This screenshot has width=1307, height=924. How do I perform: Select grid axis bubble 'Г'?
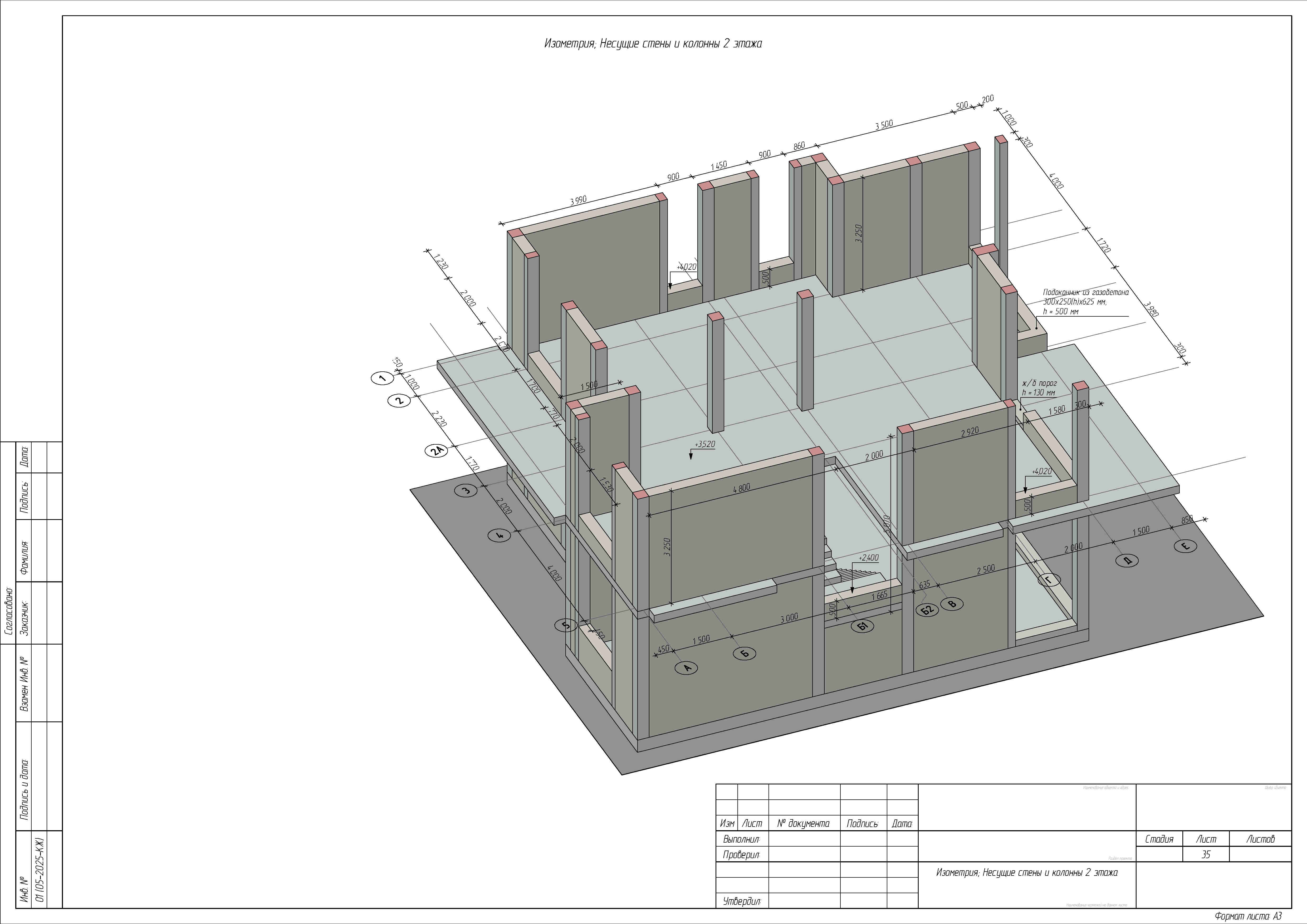1049,580
